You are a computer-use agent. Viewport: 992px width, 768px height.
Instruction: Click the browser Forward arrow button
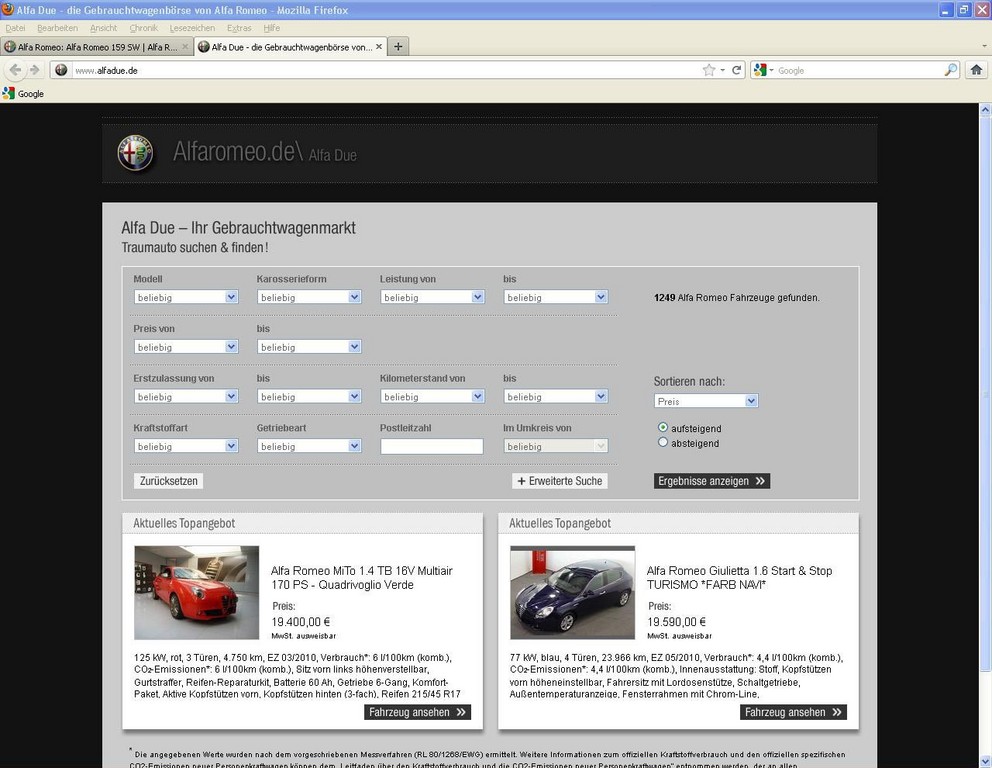35,70
